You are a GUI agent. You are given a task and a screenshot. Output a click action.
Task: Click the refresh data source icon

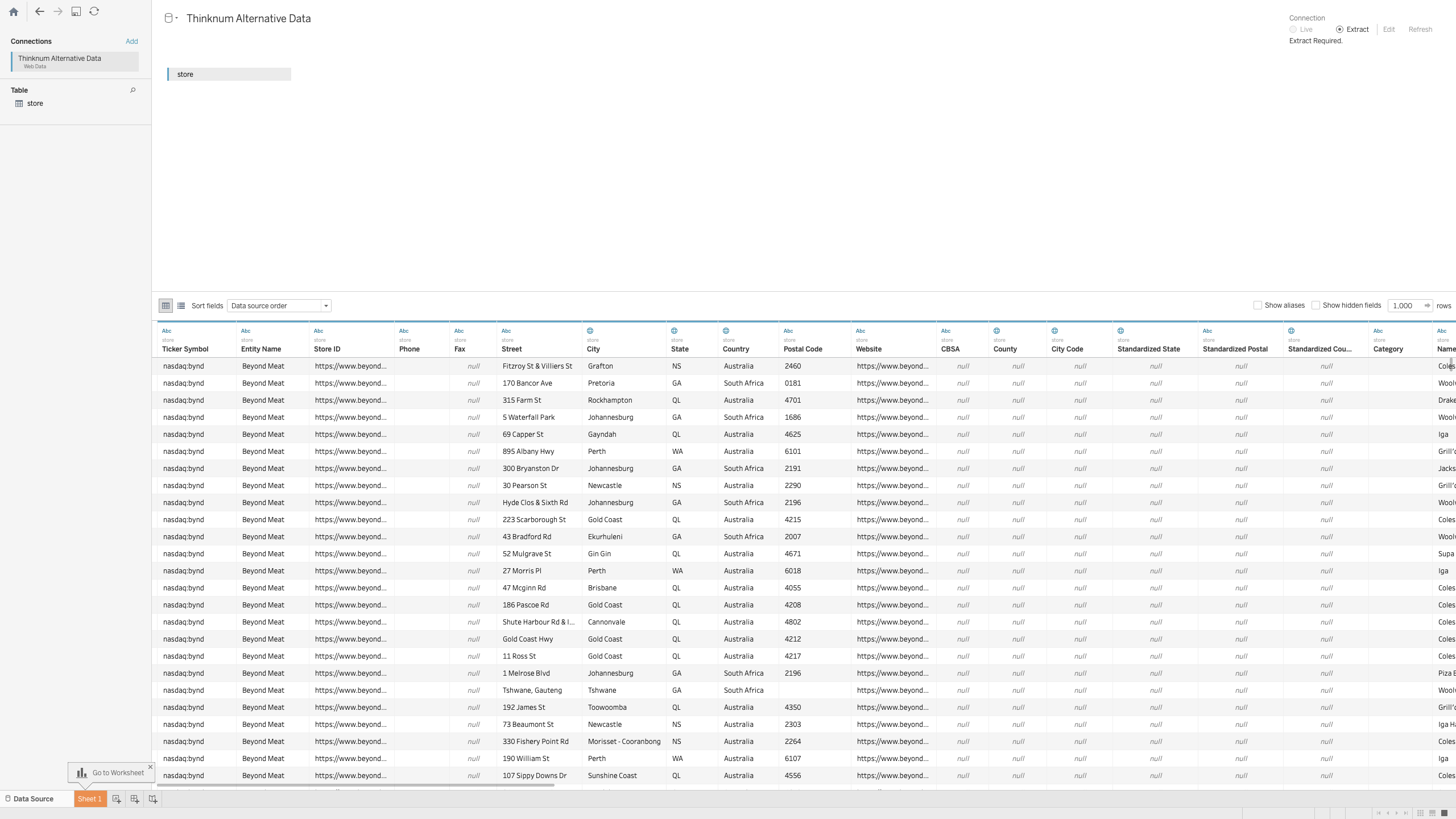[x=94, y=11]
